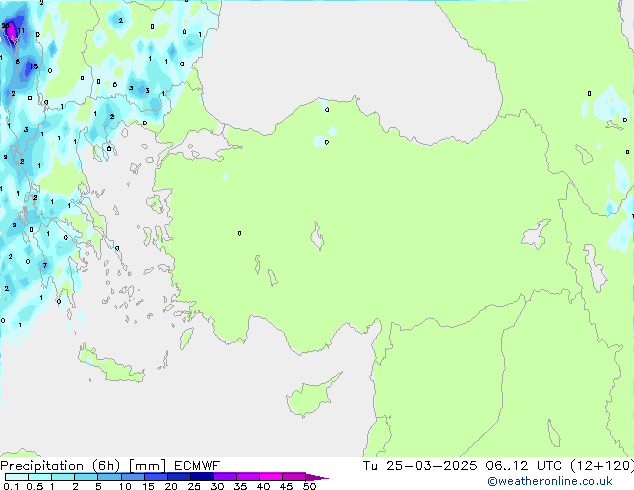Click the '45' legend scale label
Screen dimensions: 634x490
(x=286, y=486)
